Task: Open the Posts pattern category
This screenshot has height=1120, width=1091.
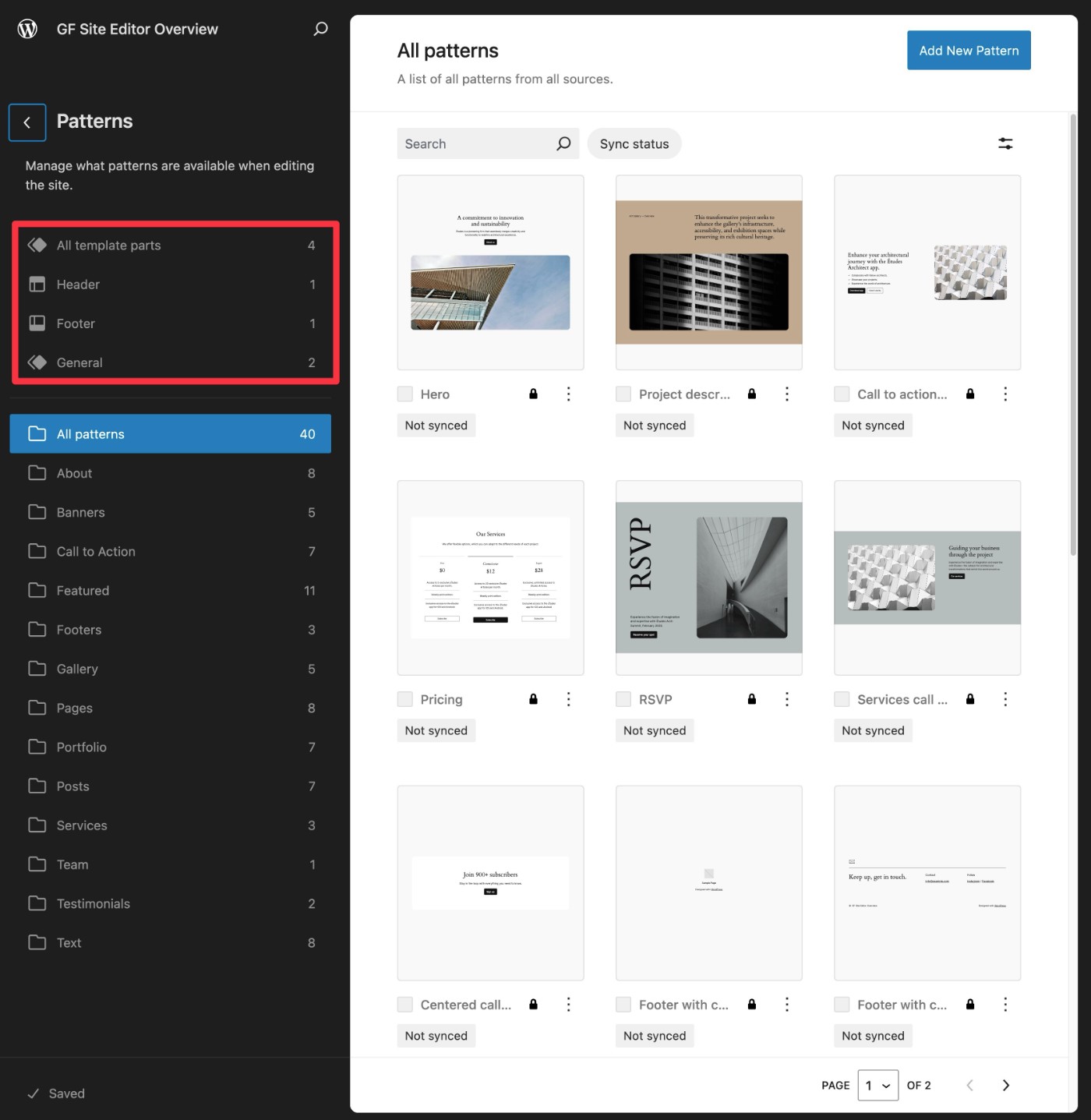Action: [171, 786]
